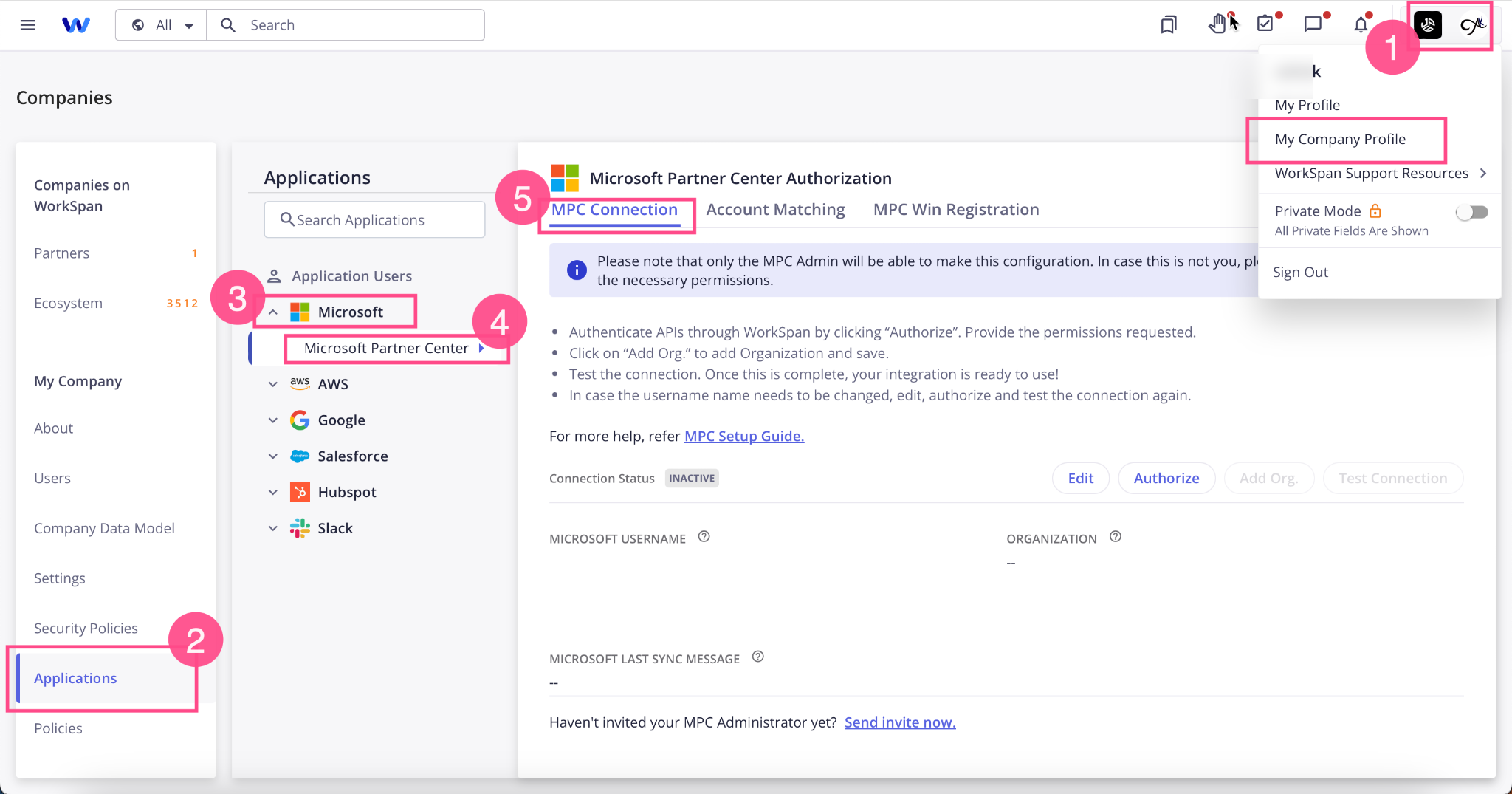Collapse the Microsoft application group
This screenshot has width=1512, height=794.
tap(273, 312)
